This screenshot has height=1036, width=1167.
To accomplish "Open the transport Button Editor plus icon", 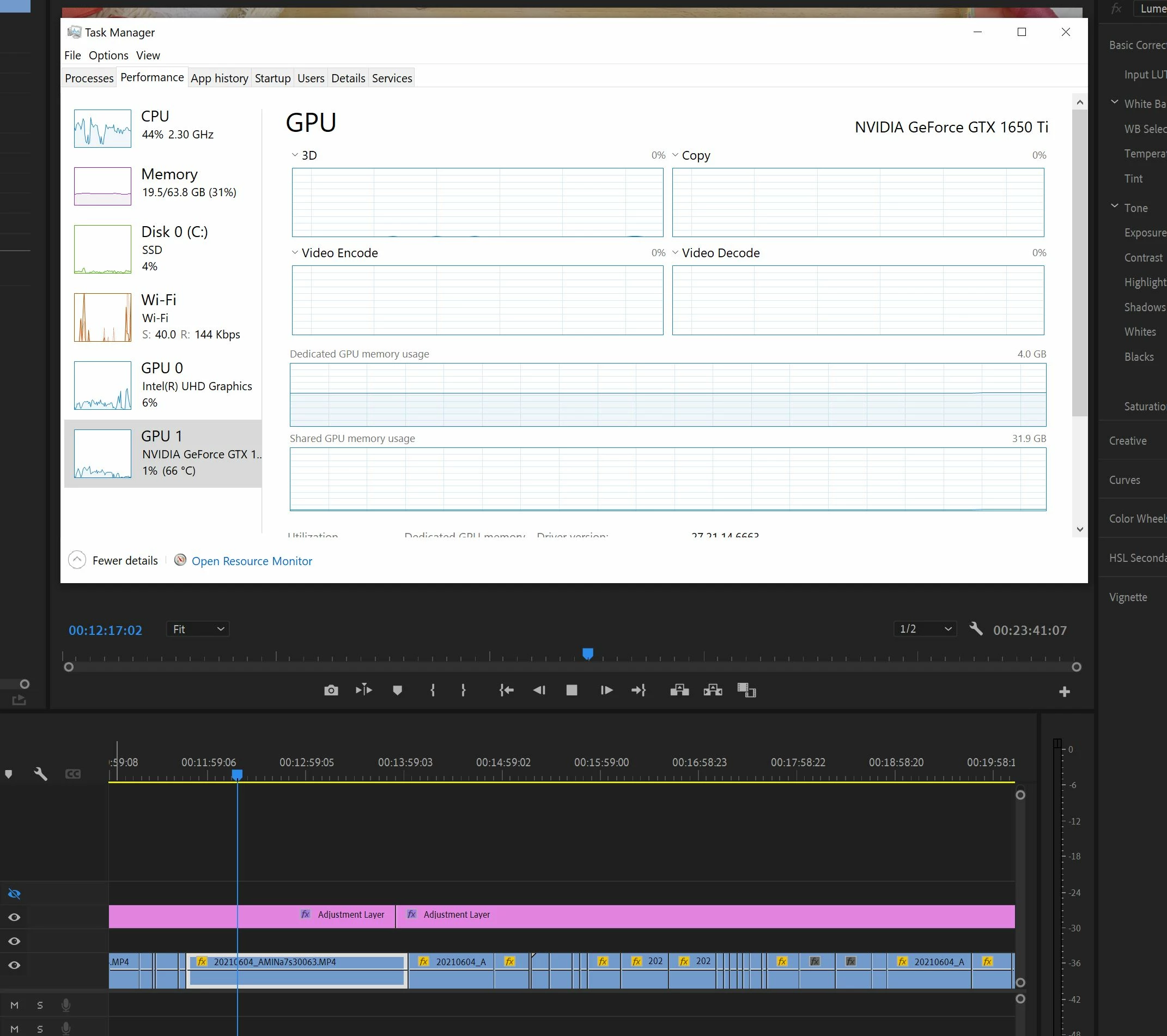I will 1063,692.
